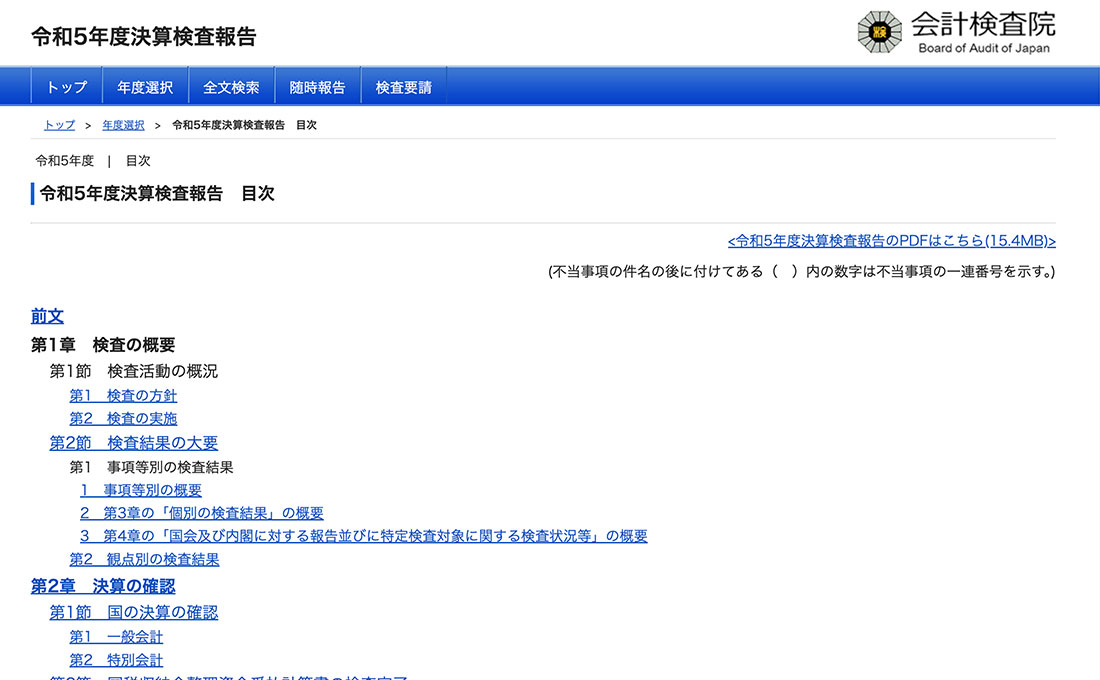
Task: Open 1 事項等別の概要 link
Action: pos(141,490)
